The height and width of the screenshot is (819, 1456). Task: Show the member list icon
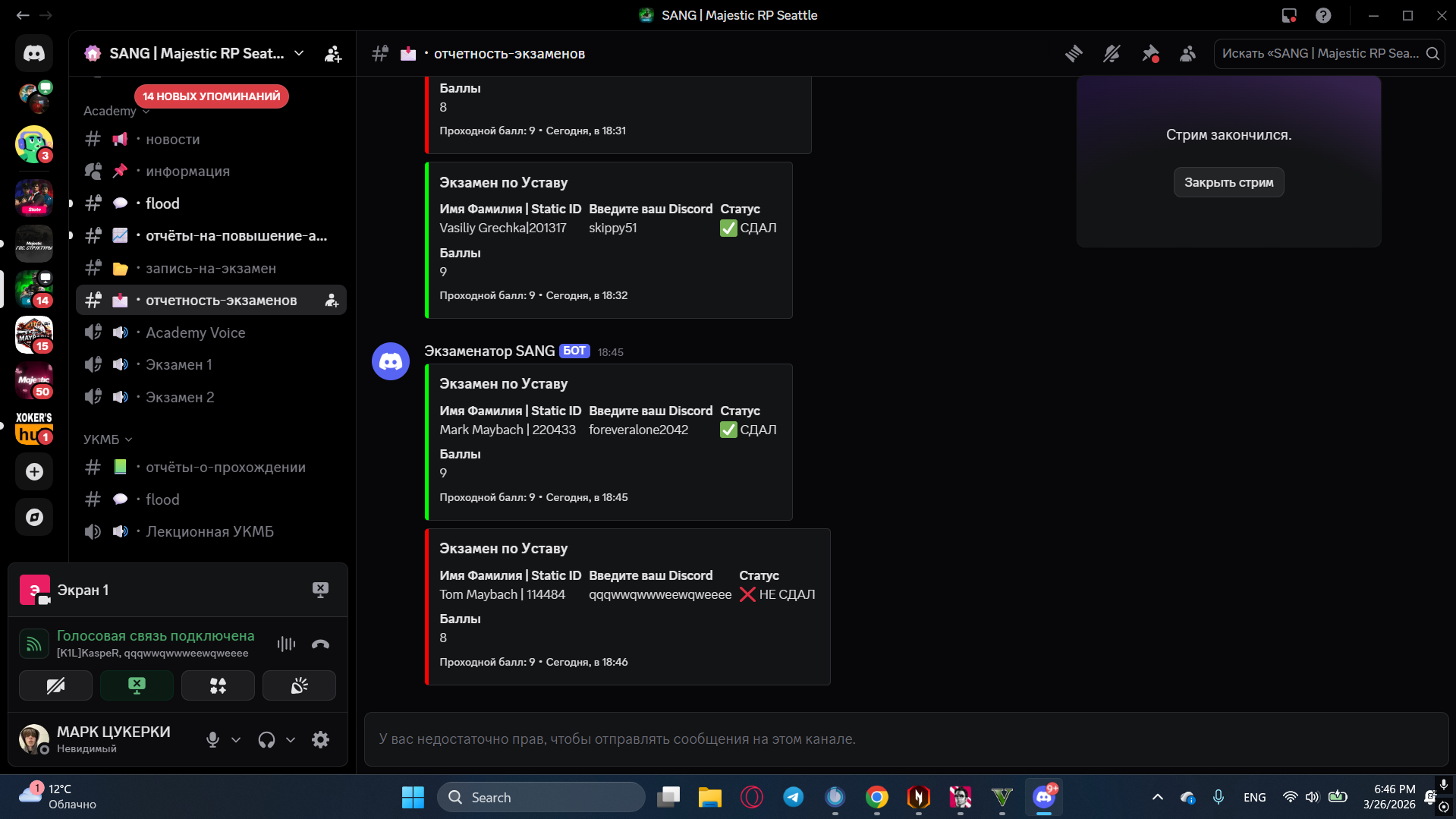pos(1188,54)
